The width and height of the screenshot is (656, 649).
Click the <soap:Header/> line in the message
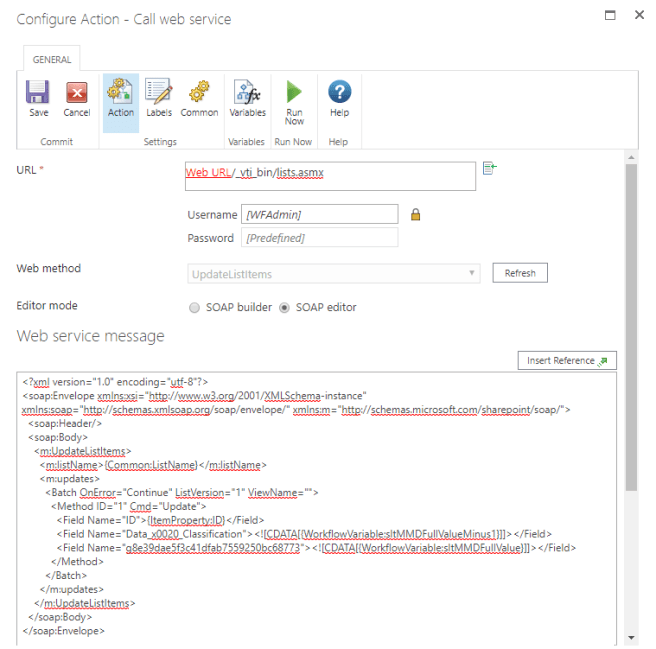pyautogui.click(x=65, y=423)
